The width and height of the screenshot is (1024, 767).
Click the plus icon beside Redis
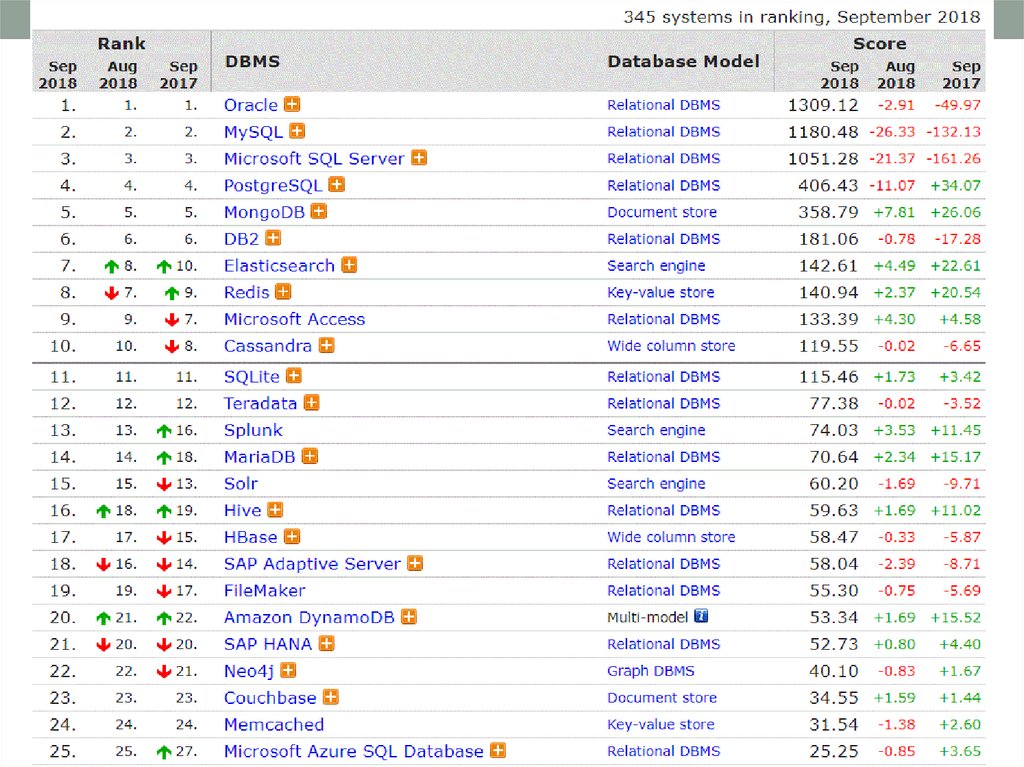click(x=283, y=292)
